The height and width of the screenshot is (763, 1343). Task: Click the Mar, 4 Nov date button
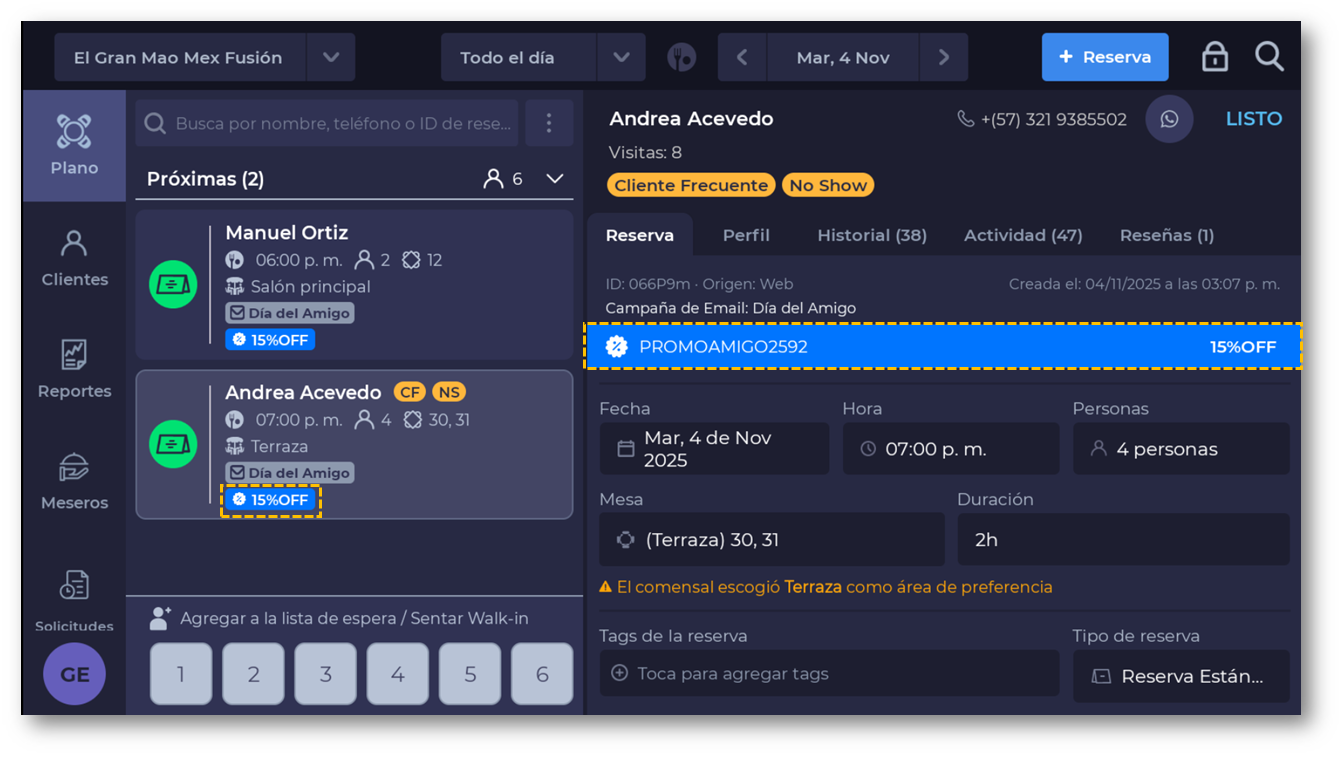coord(843,57)
